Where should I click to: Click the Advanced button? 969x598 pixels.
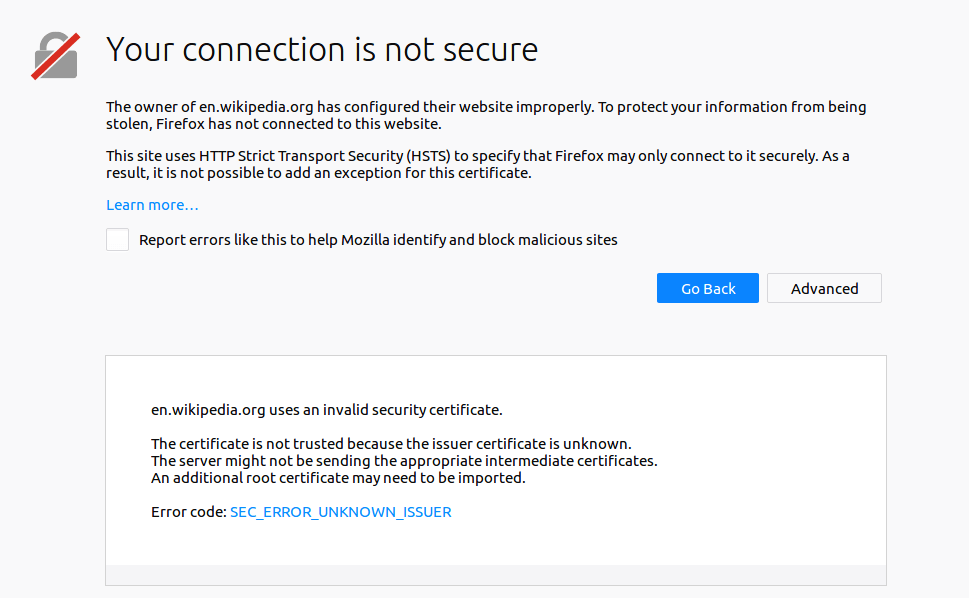[824, 288]
